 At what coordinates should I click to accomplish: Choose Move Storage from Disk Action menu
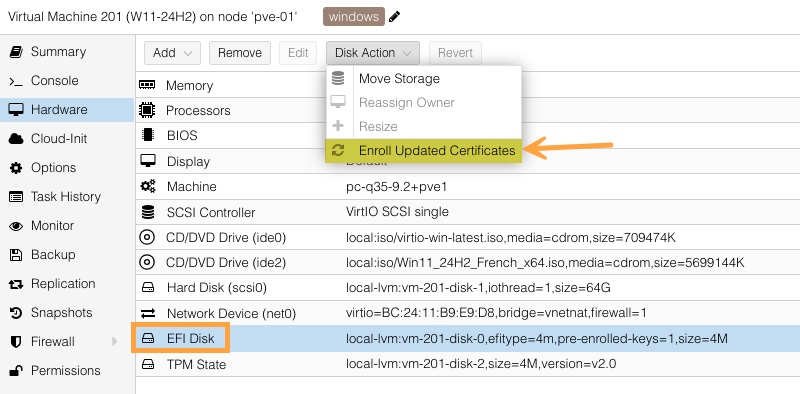(x=423, y=79)
